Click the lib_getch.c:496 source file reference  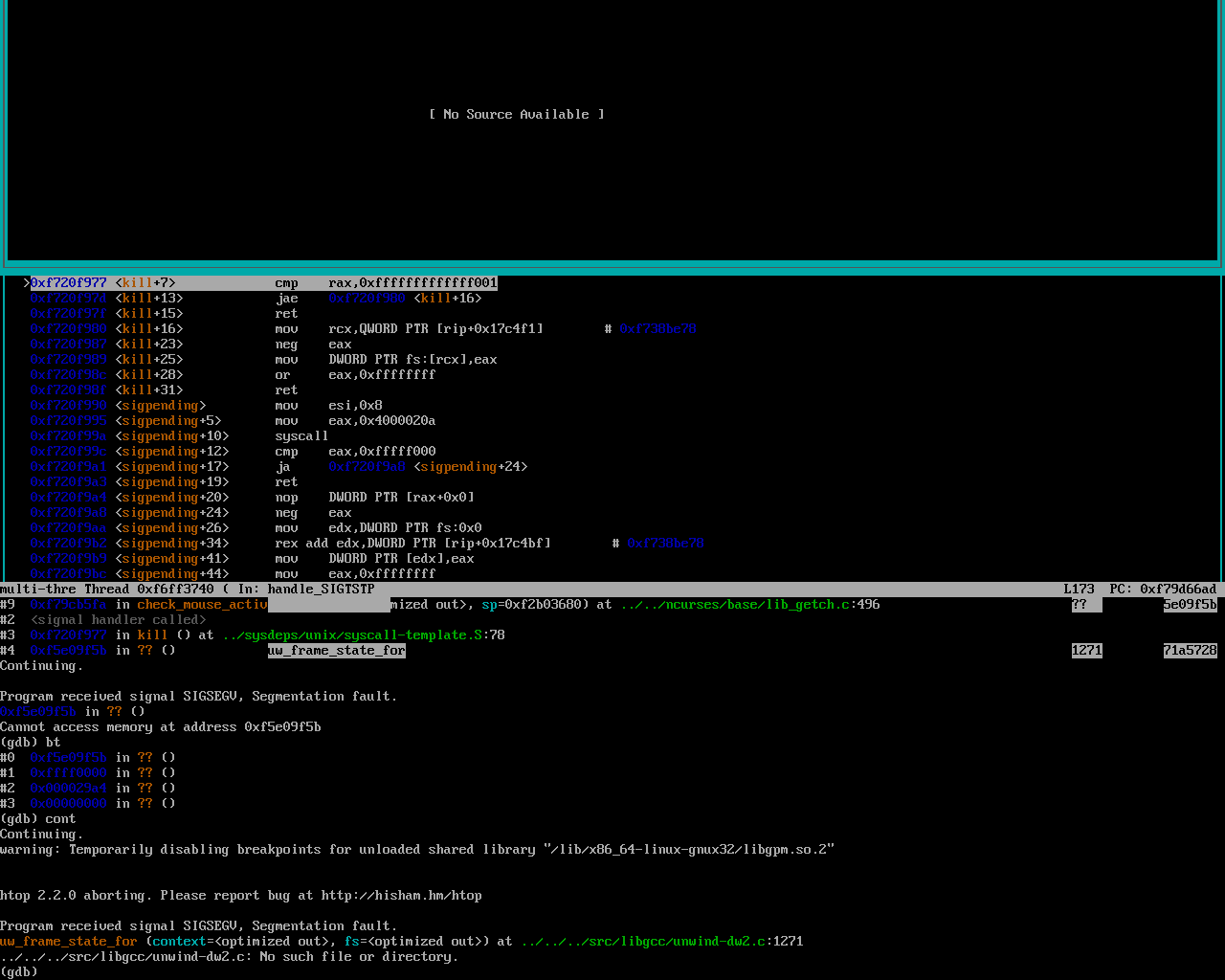(x=749, y=605)
